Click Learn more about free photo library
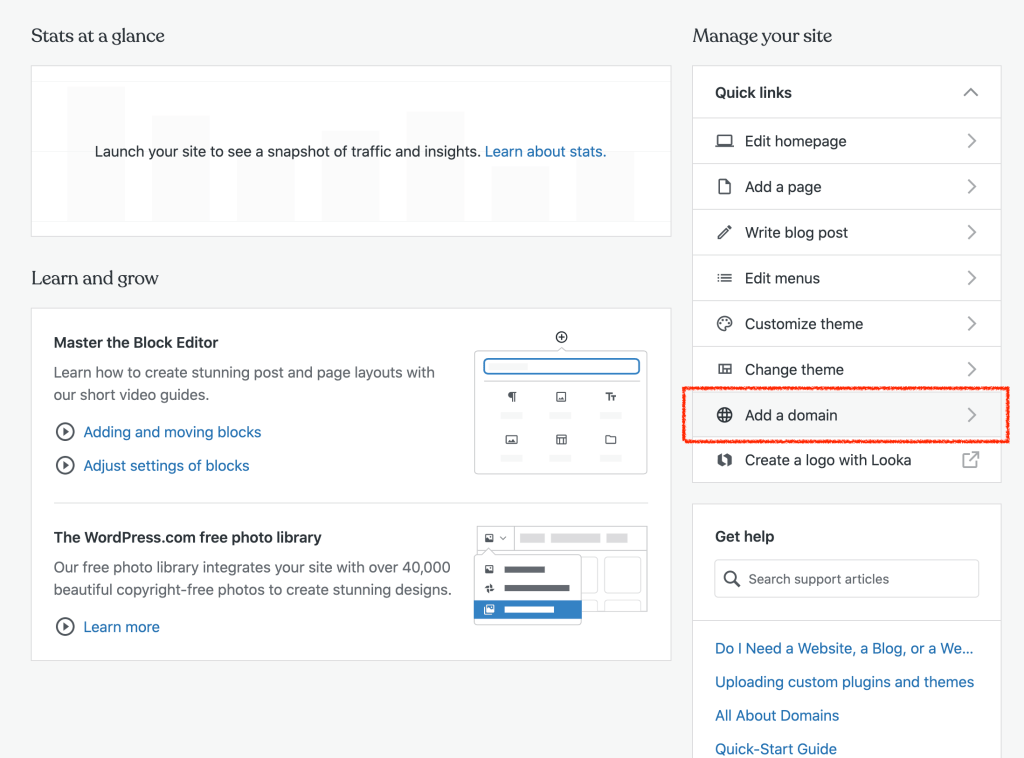Image resolution: width=1024 pixels, height=758 pixels. tap(121, 627)
